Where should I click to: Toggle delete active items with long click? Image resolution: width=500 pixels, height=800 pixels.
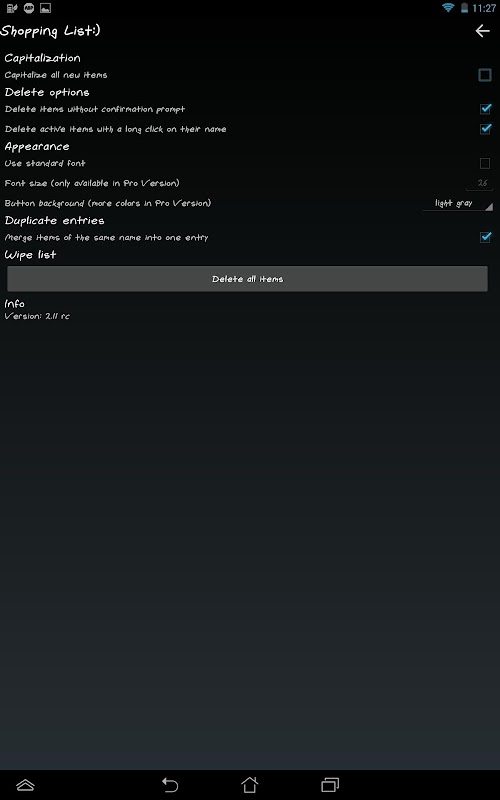(485, 129)
